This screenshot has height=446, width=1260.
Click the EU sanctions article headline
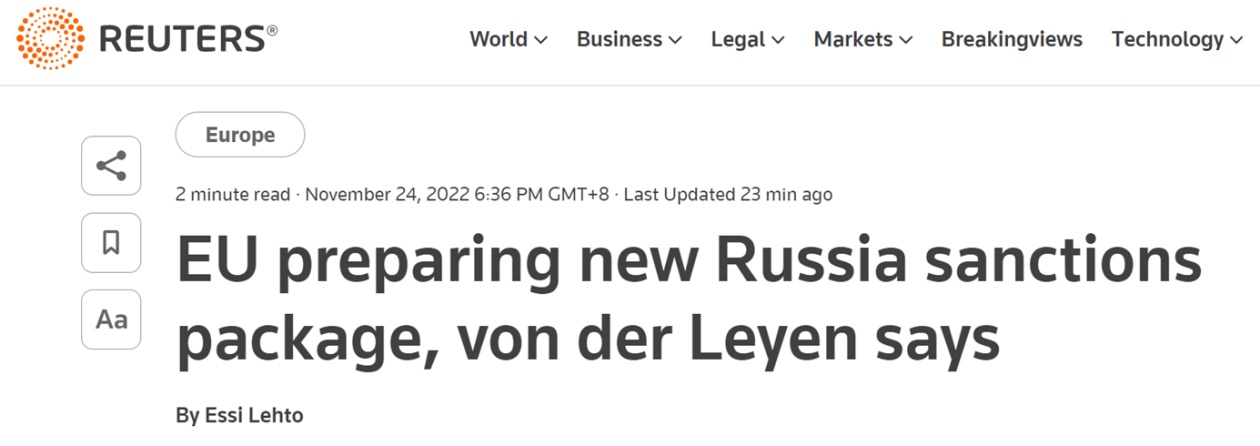pos(688,300)
